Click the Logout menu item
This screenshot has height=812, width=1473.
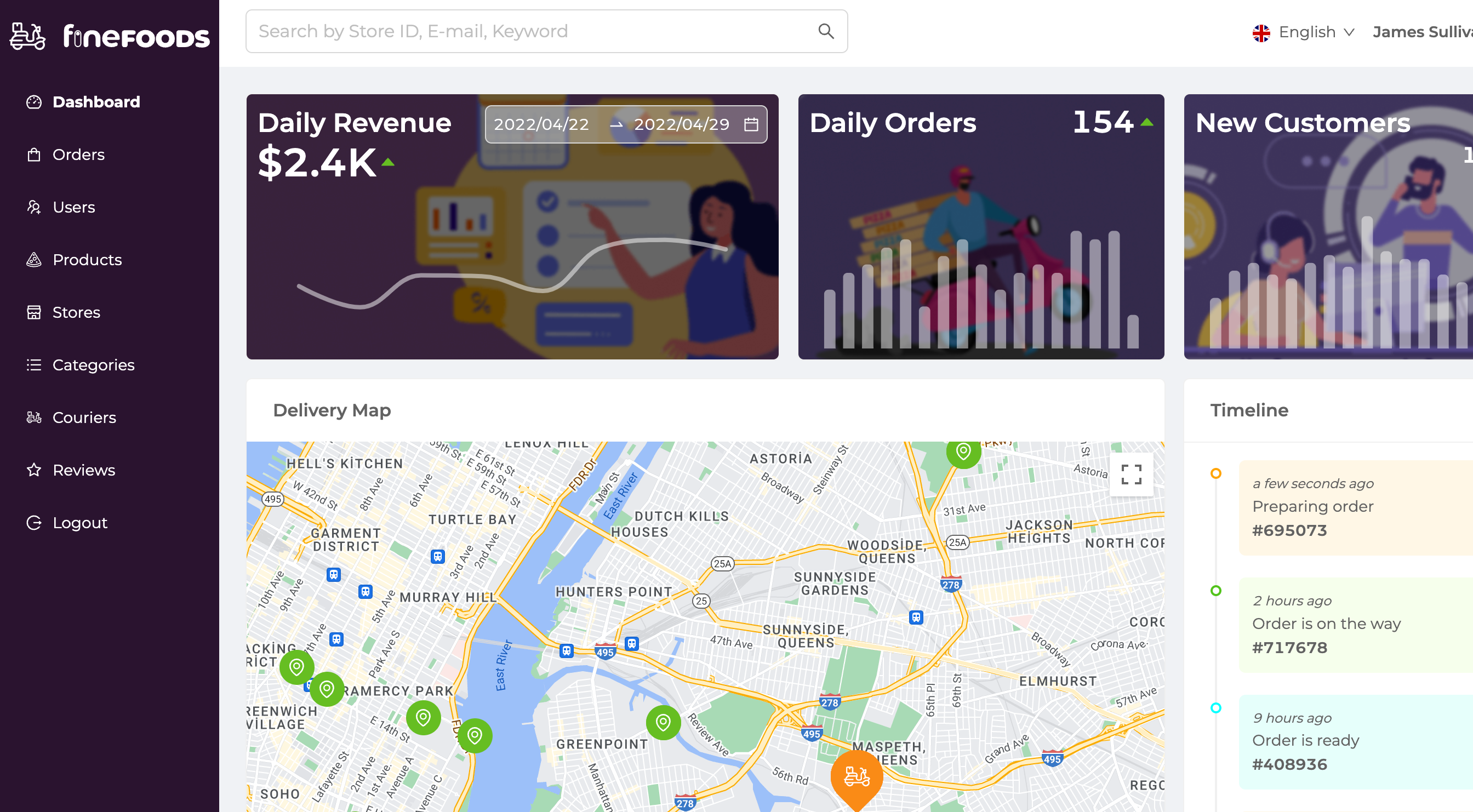[x=79, y=523]
